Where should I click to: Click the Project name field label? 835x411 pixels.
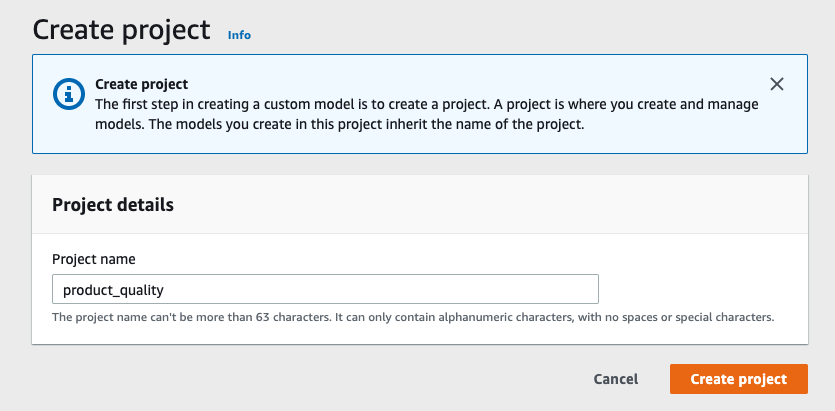(93, 259)
